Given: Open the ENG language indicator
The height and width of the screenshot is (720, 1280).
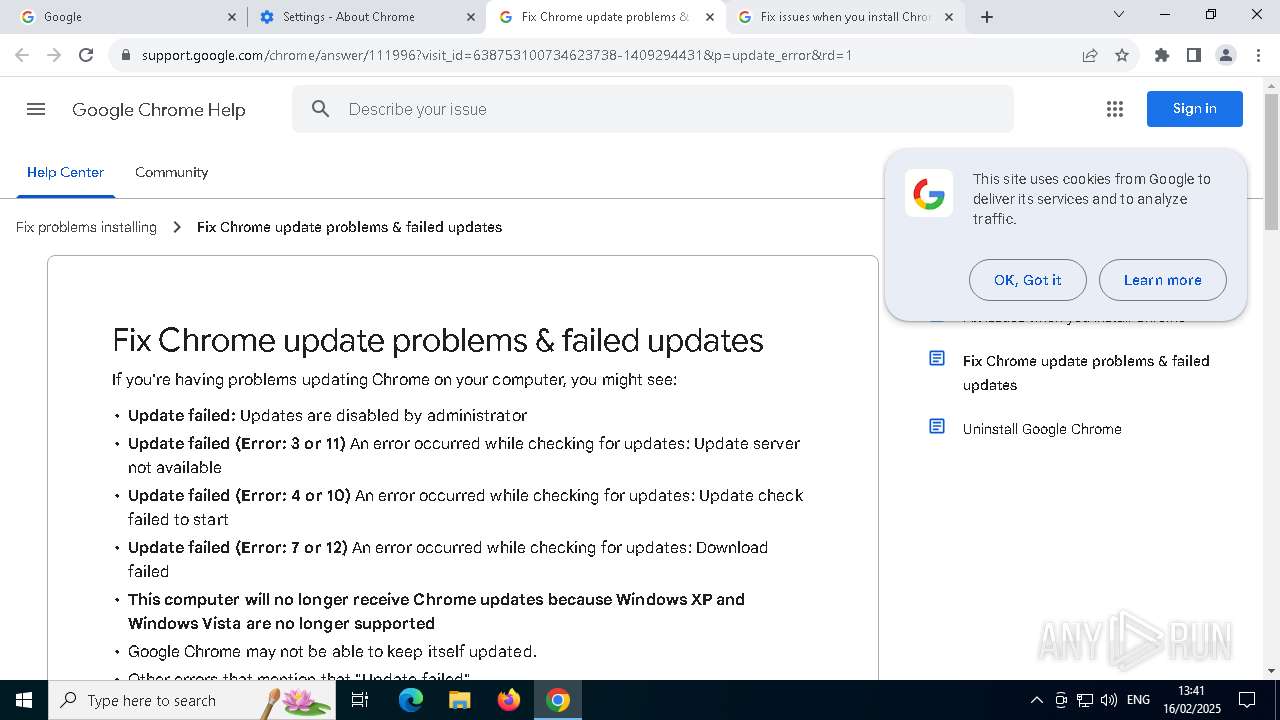Looking at the screenshot, I should 1138,700.
